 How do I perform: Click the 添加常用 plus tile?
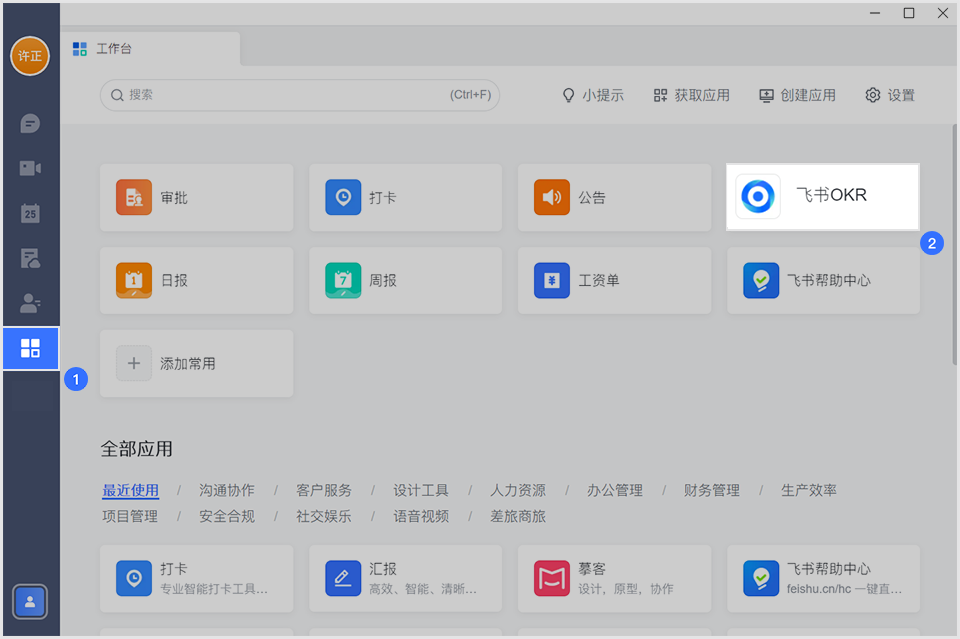tap(197, 364)
